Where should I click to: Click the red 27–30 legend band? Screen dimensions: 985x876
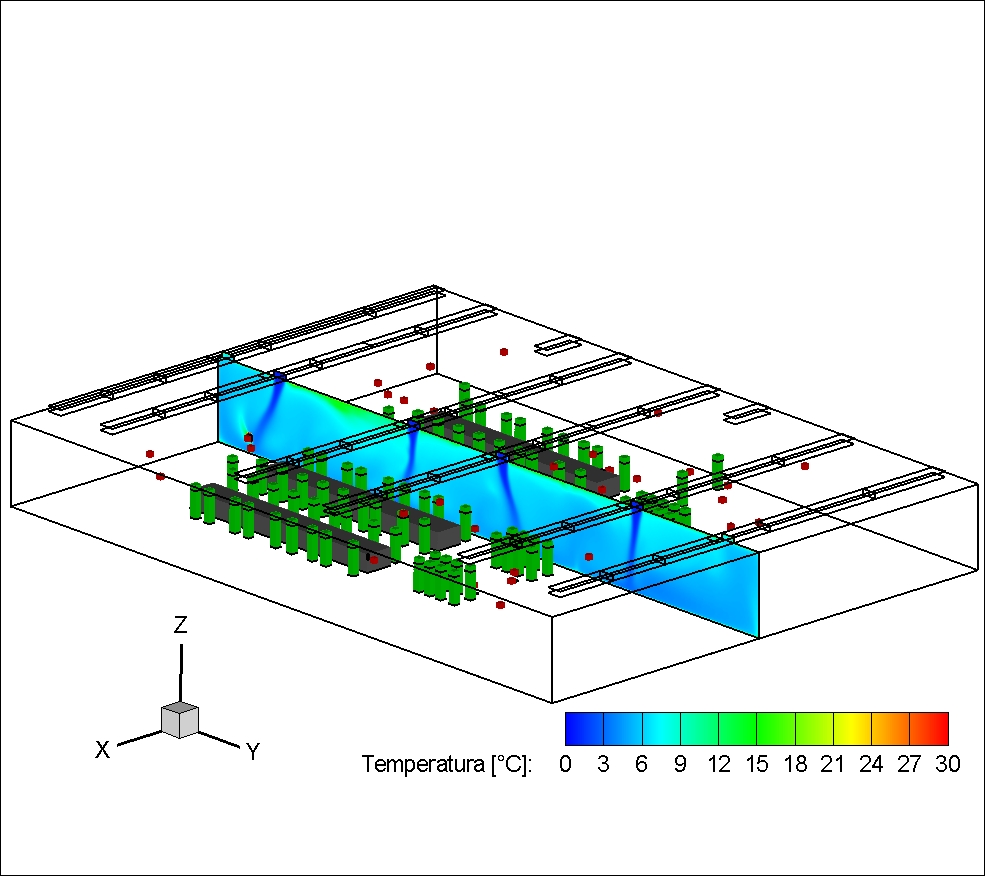pyautogui.click(x=929, y=729)
